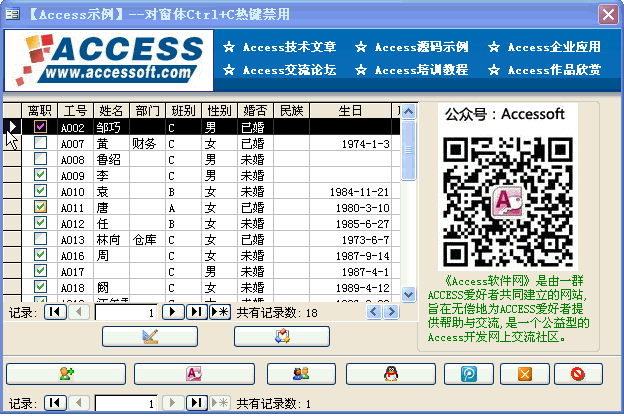Toggle 离职 checkbox for A013

[x=40, y=238]
